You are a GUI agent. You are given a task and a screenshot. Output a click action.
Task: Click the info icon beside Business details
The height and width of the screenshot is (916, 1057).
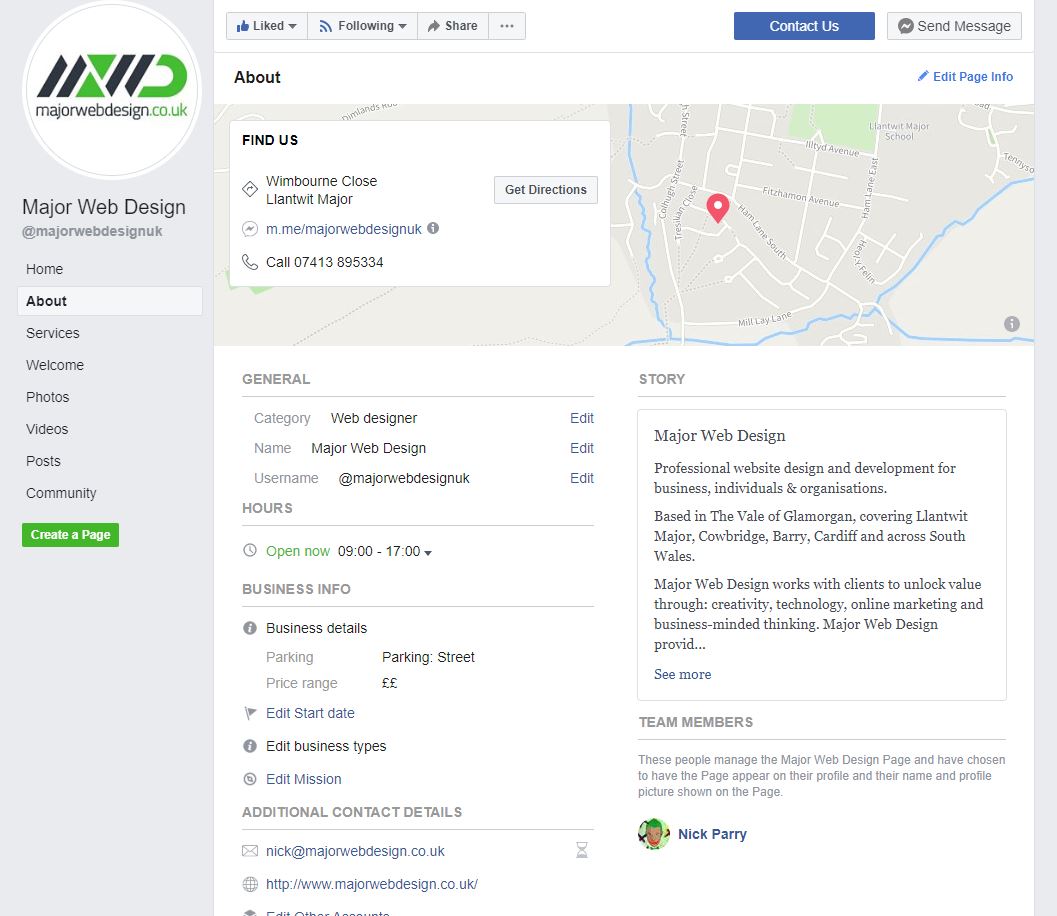pos(250,628)
